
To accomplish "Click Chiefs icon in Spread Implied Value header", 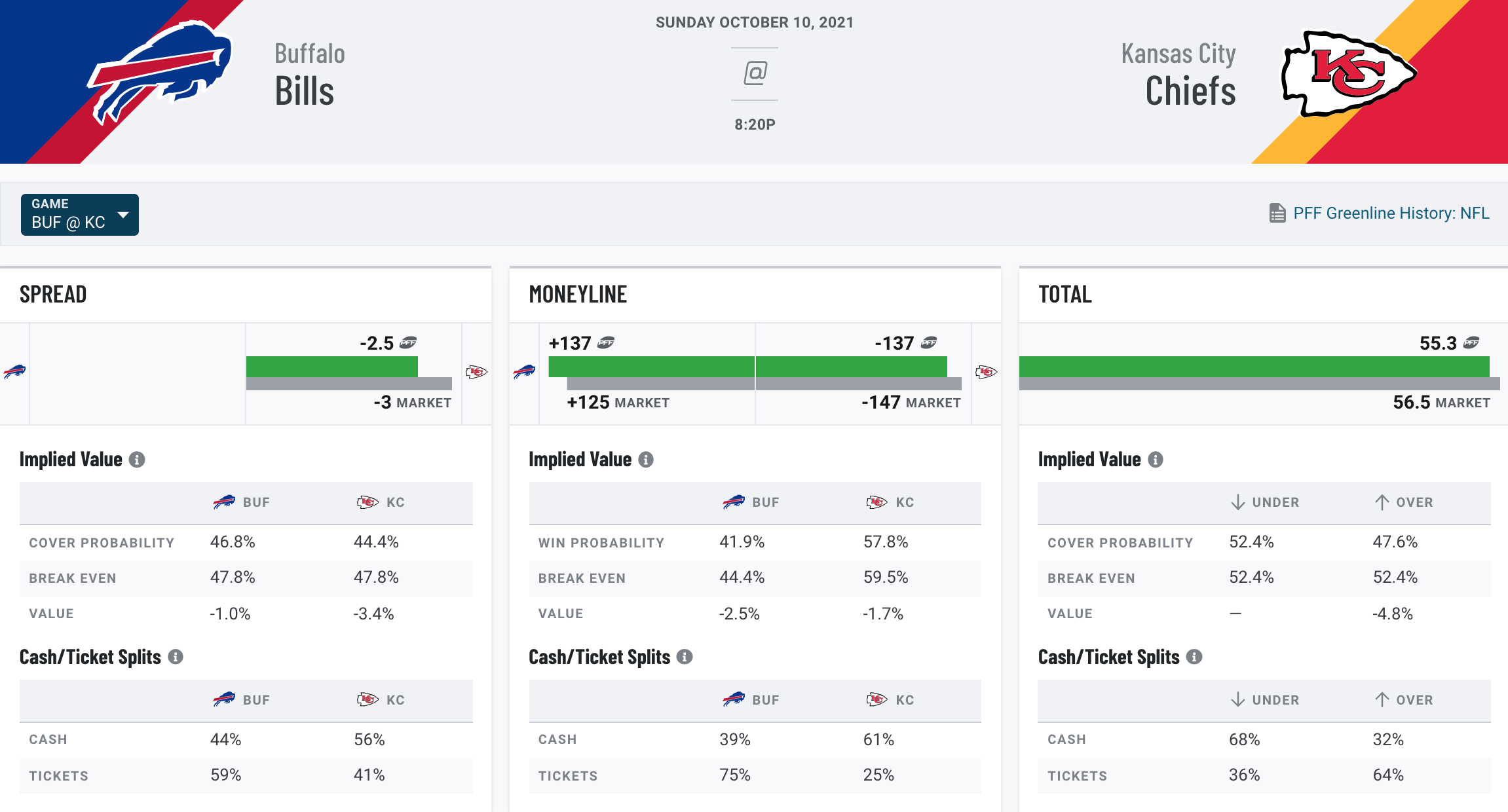I will coord(368,502).
